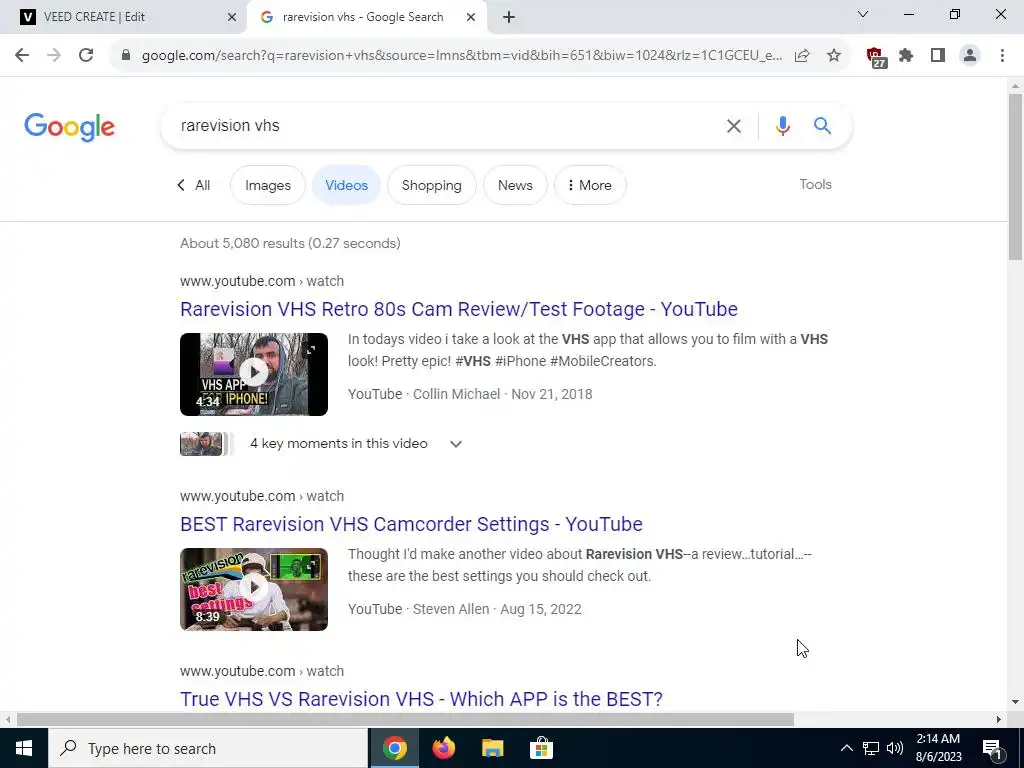Click the address bar URL
1024x768 pixels.
[461, 56]
